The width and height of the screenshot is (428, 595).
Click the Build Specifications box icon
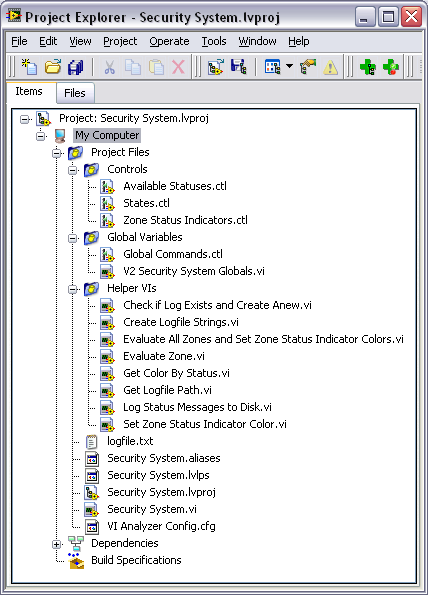click(x=76, y=561)
